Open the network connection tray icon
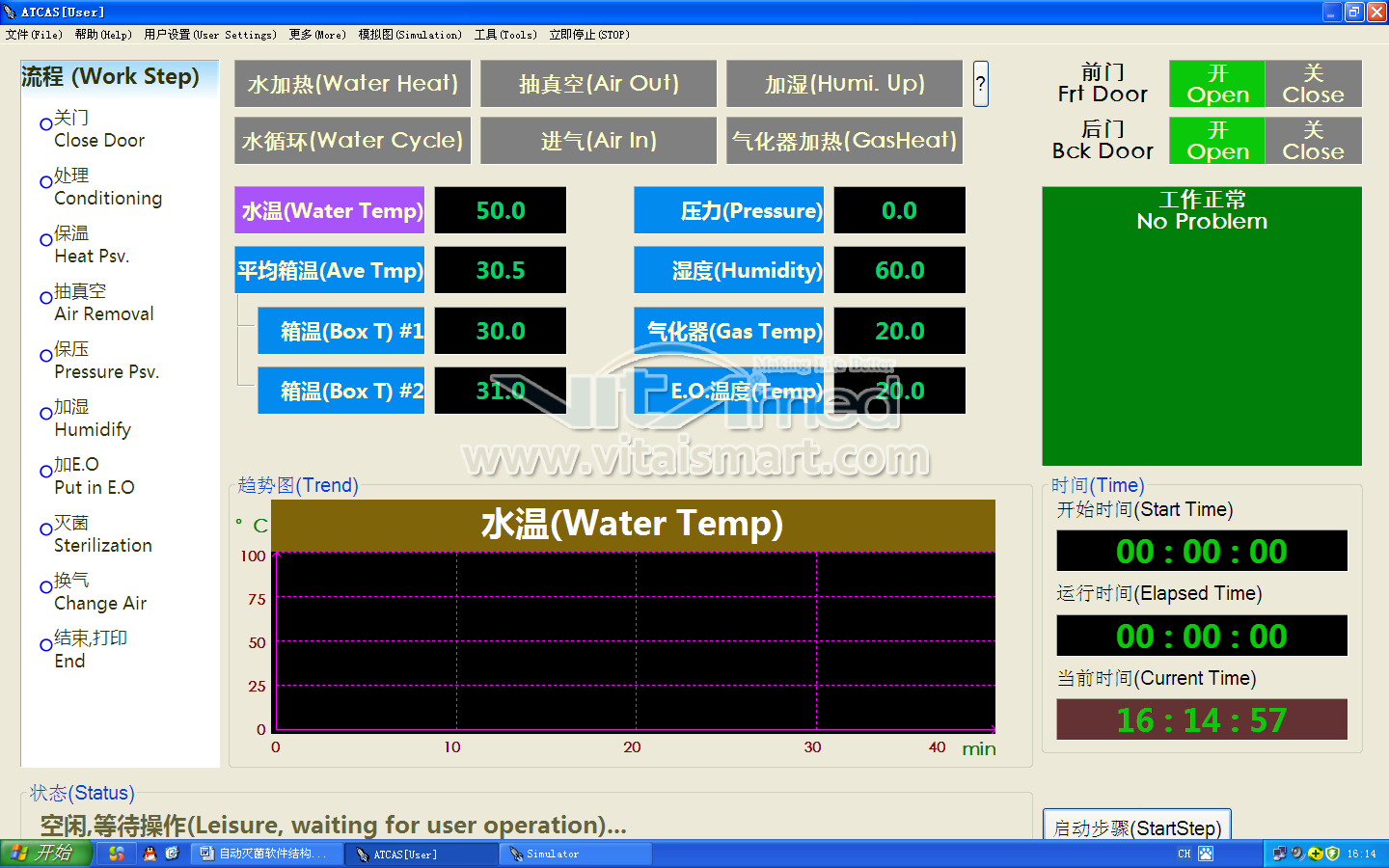This screenshot has height=868, width=1389. 1279,854
